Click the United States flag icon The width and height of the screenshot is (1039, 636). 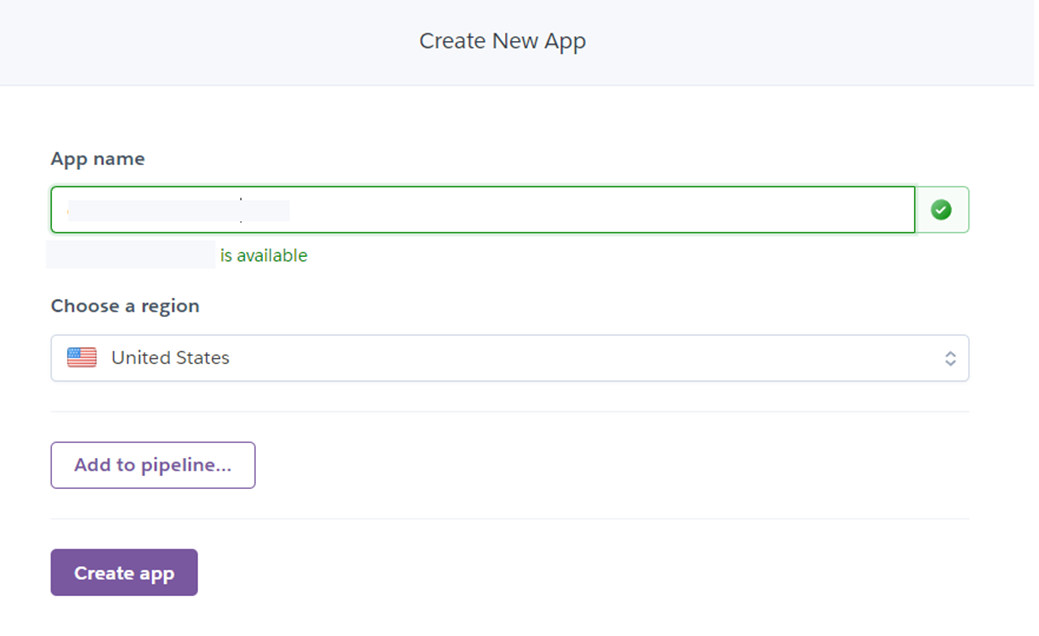pos(82,358)
